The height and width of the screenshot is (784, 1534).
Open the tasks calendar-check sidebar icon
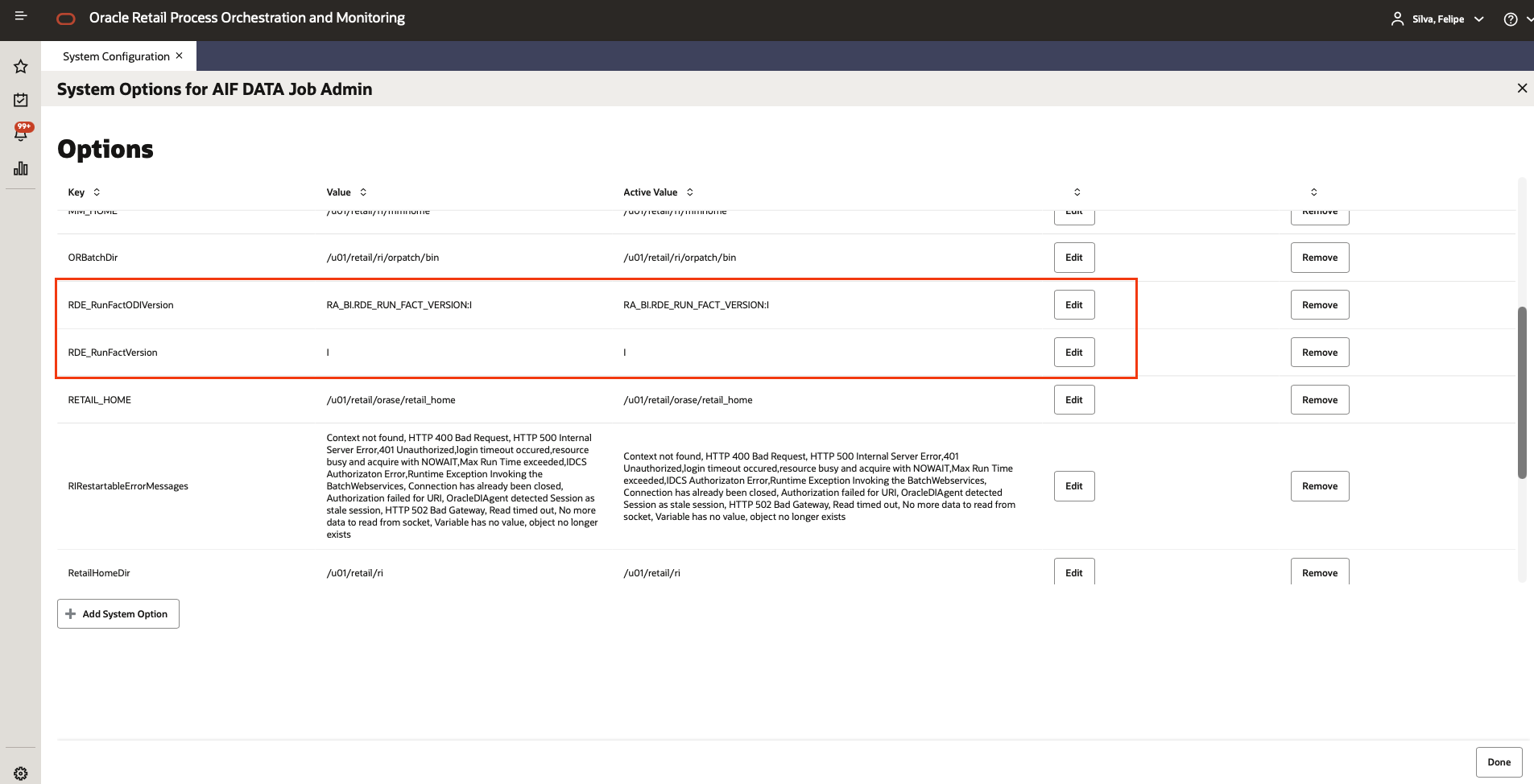(21, 100)
